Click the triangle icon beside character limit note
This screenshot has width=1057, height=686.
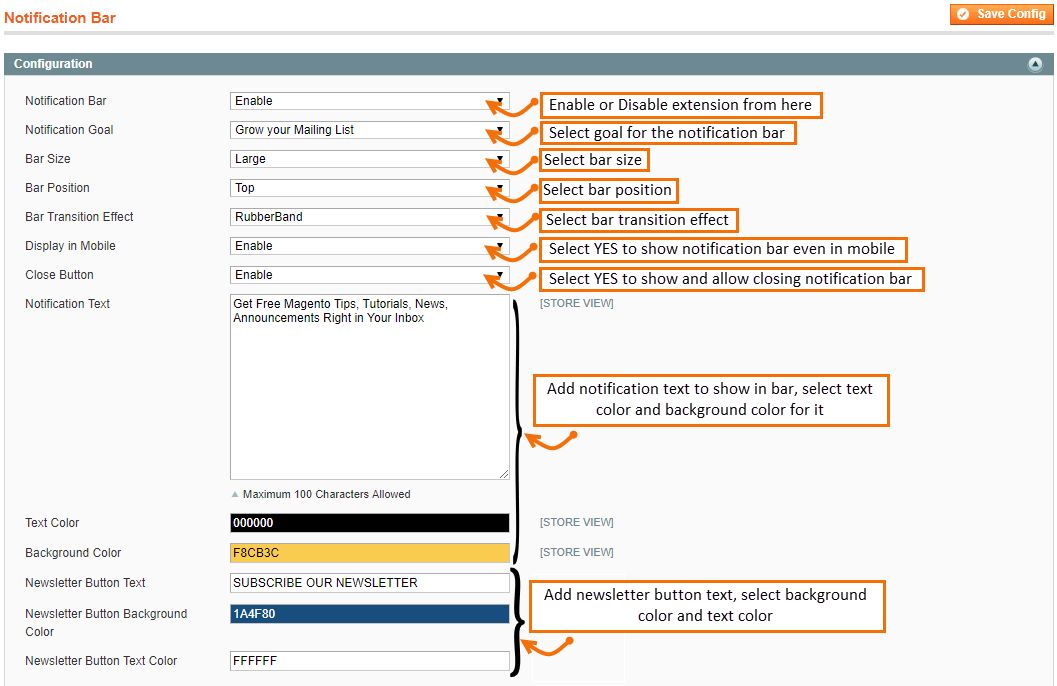235,493
